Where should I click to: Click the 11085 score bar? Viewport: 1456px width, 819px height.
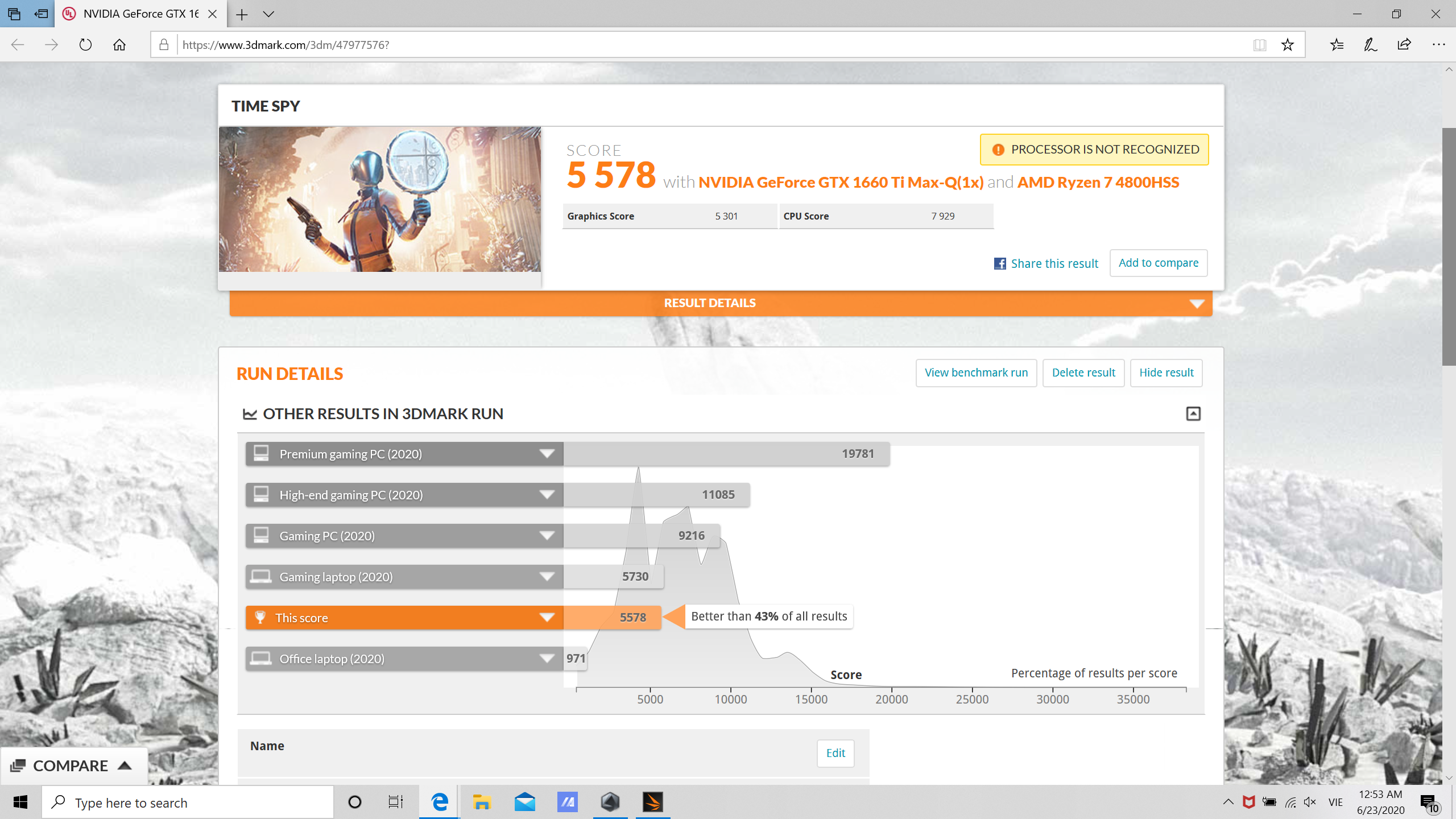(656, 495)
